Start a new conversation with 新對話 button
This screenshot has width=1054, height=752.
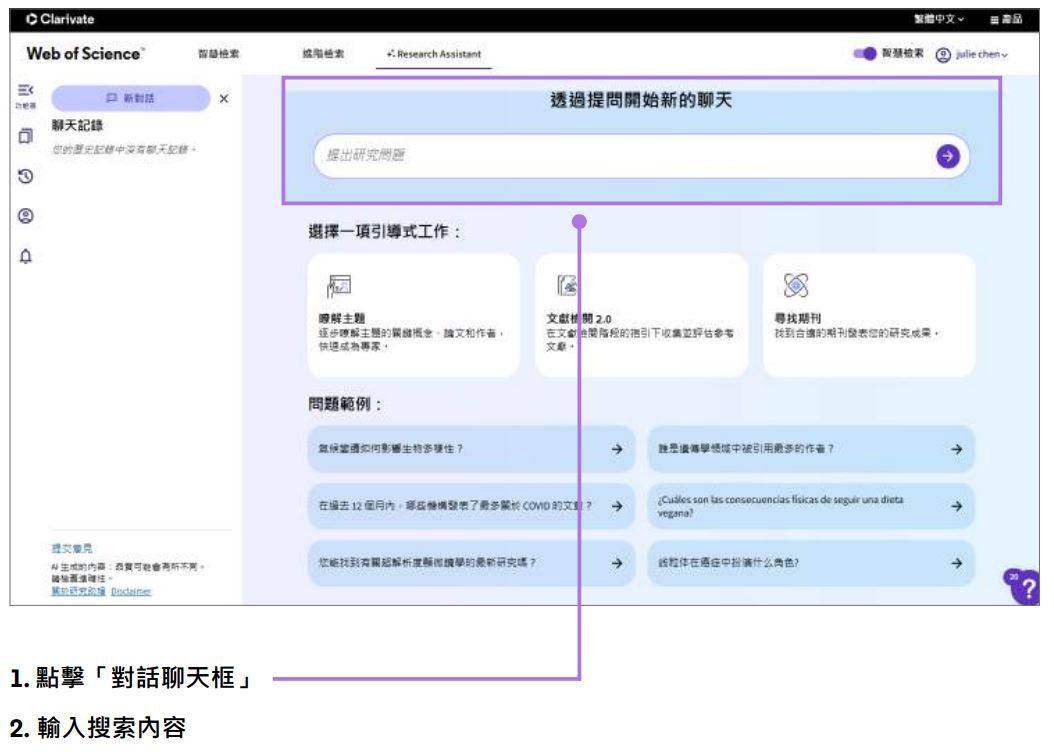click(x=130, y=98)
